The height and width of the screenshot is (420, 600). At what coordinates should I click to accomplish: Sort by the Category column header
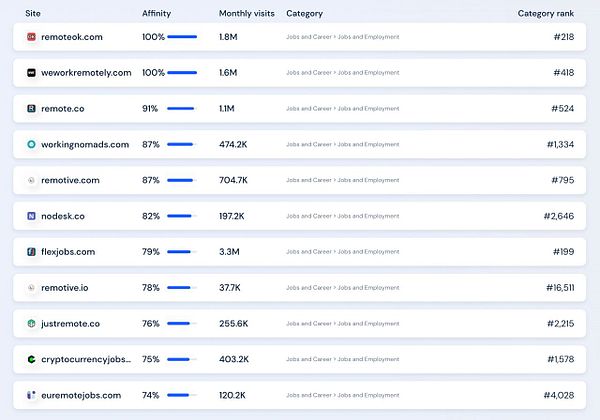(x=305, y=14)
